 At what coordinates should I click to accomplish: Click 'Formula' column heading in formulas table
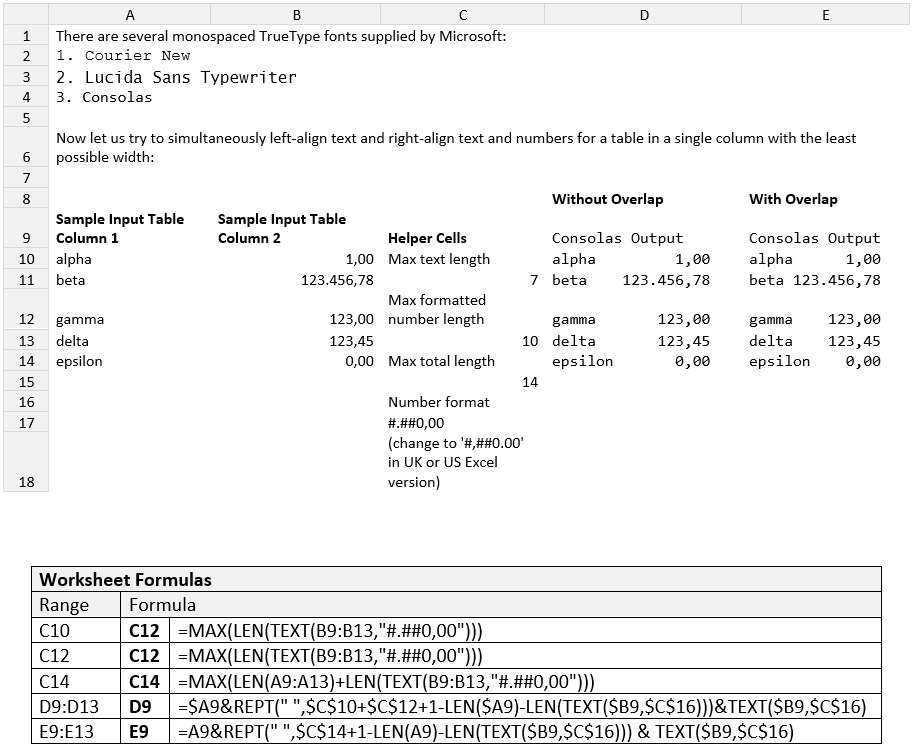coord(162,605)
